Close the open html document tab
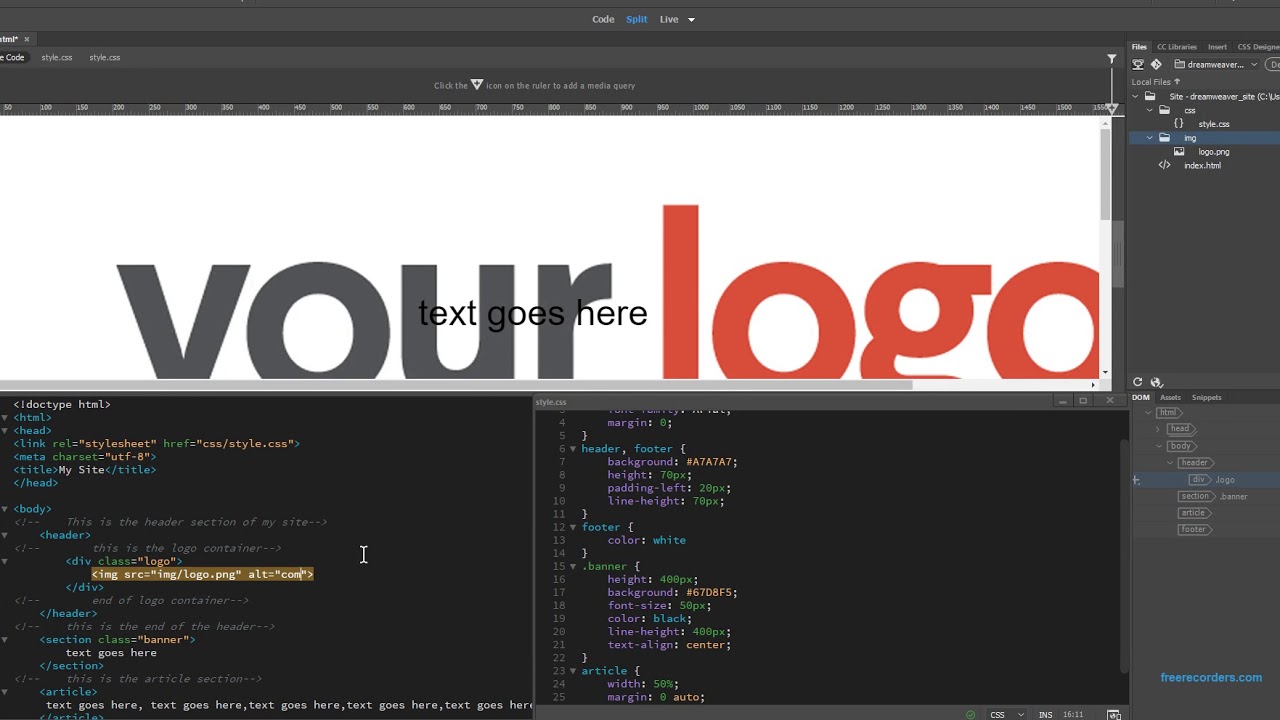This screenshot has width=1280, height=720. click(27, 39)
